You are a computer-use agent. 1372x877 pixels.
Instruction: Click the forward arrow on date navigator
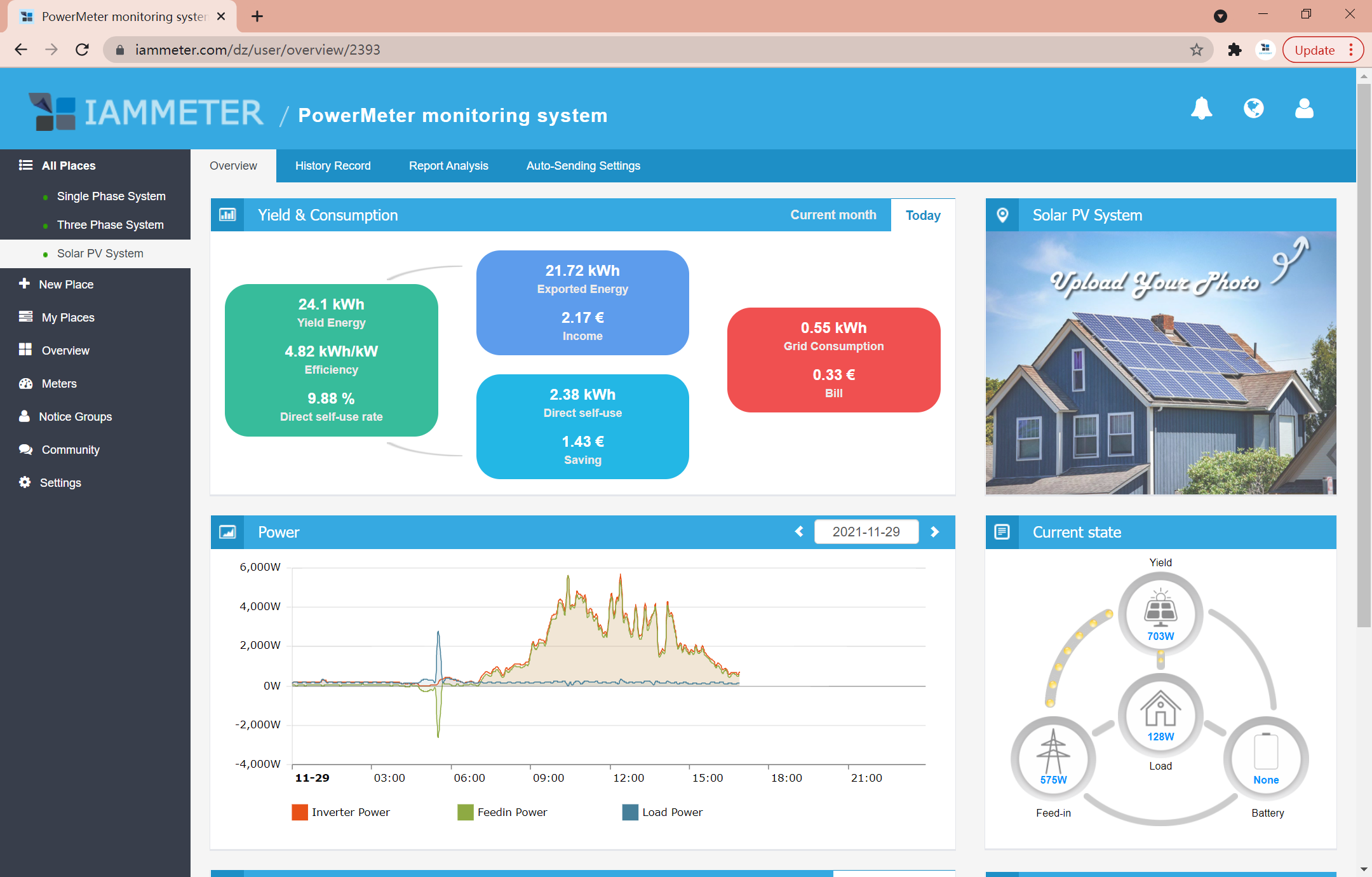pyautogui.click(x=934, y=532)
